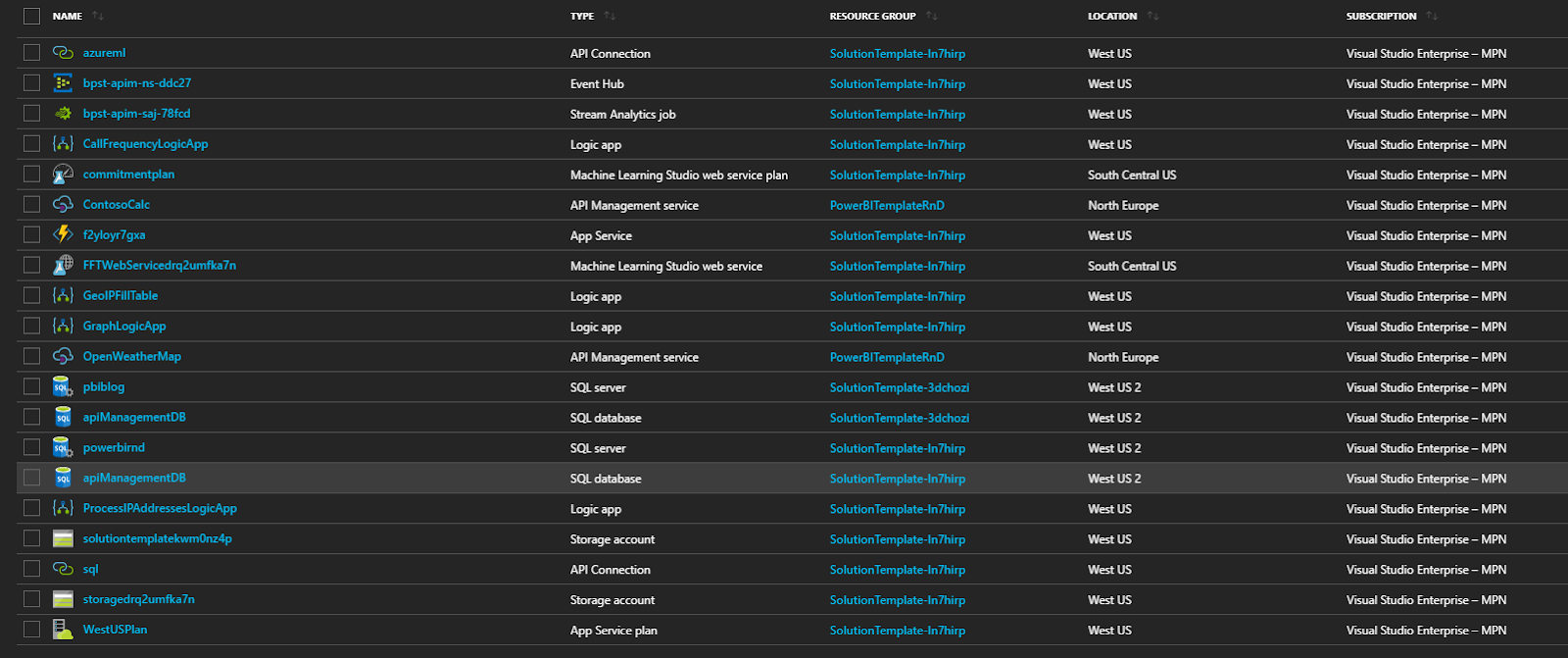Image resolution: width=1568 pixels, height=658 pixels.
Task: Click the storage account icon beside solutiontemplatekwm0nz4p
Action: coord(63,539)
